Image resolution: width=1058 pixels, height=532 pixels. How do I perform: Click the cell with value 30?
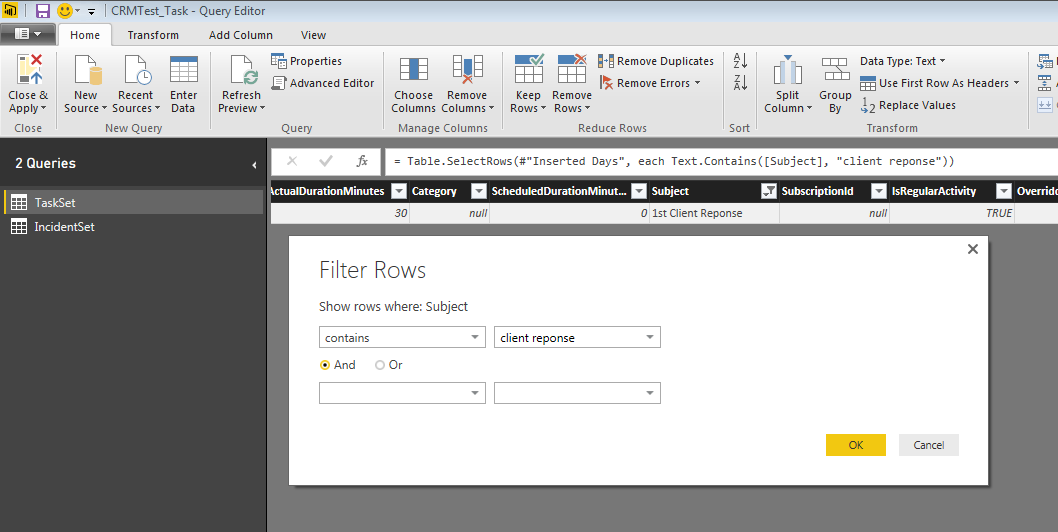(x=339, y=213)
